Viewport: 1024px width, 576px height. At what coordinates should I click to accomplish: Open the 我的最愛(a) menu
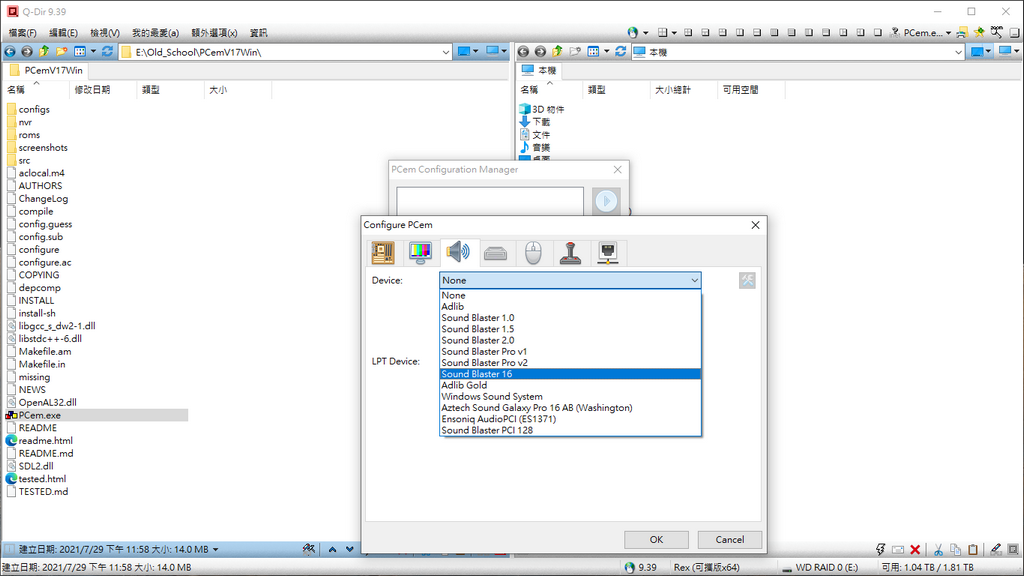[155, 33]
